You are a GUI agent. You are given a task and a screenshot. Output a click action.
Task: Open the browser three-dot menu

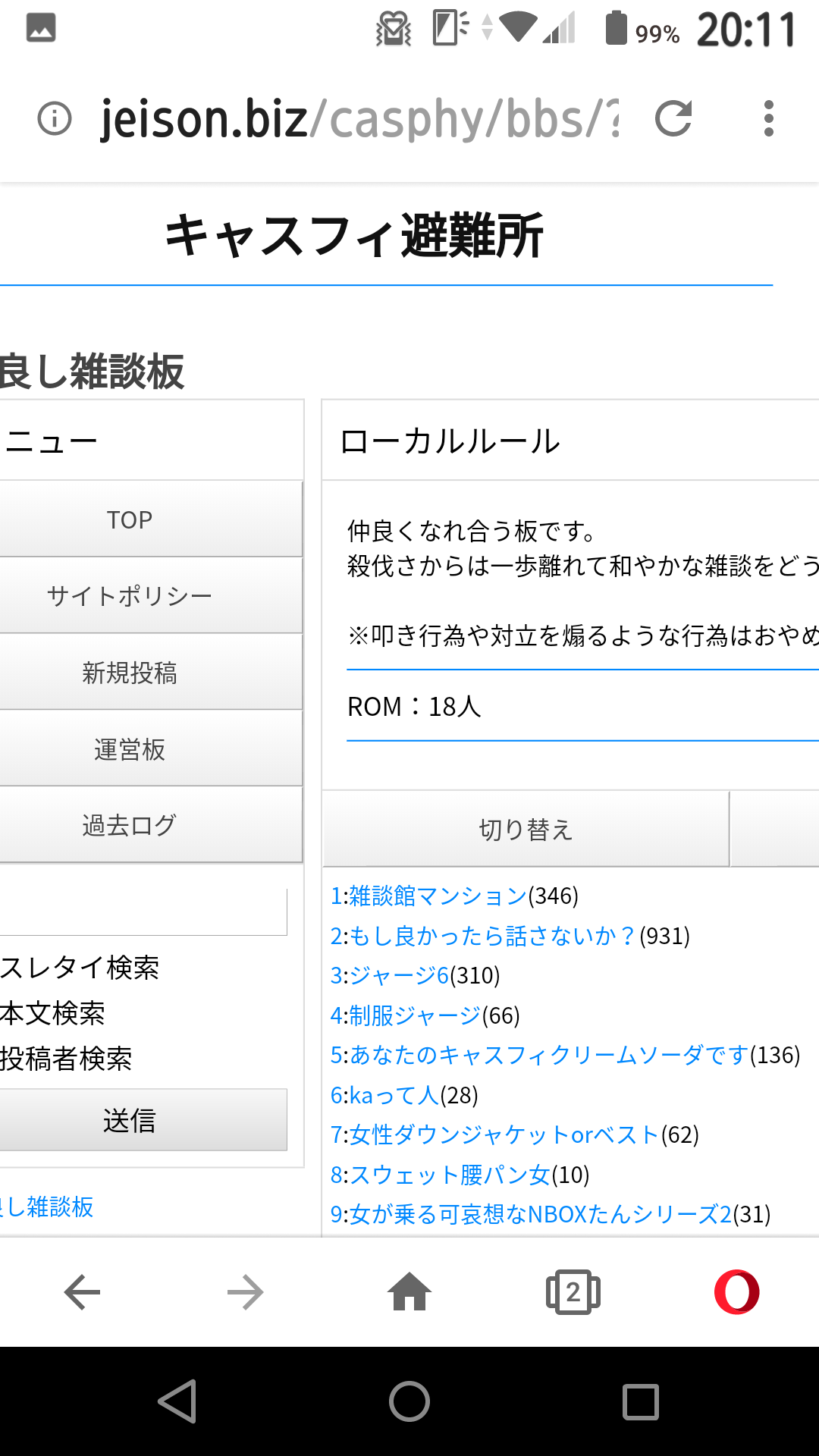pos(768,119)
